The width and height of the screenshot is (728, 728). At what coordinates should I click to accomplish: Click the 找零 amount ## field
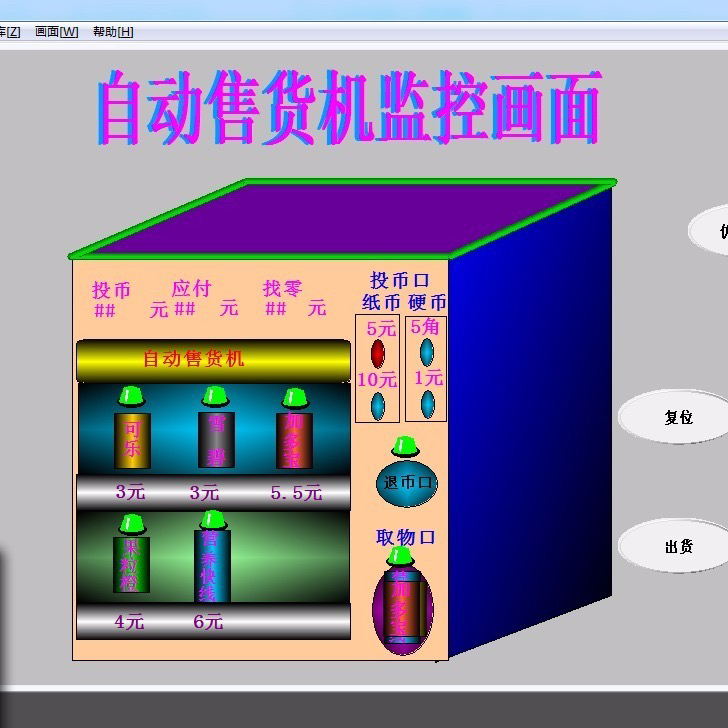click(x=275, y=308)
